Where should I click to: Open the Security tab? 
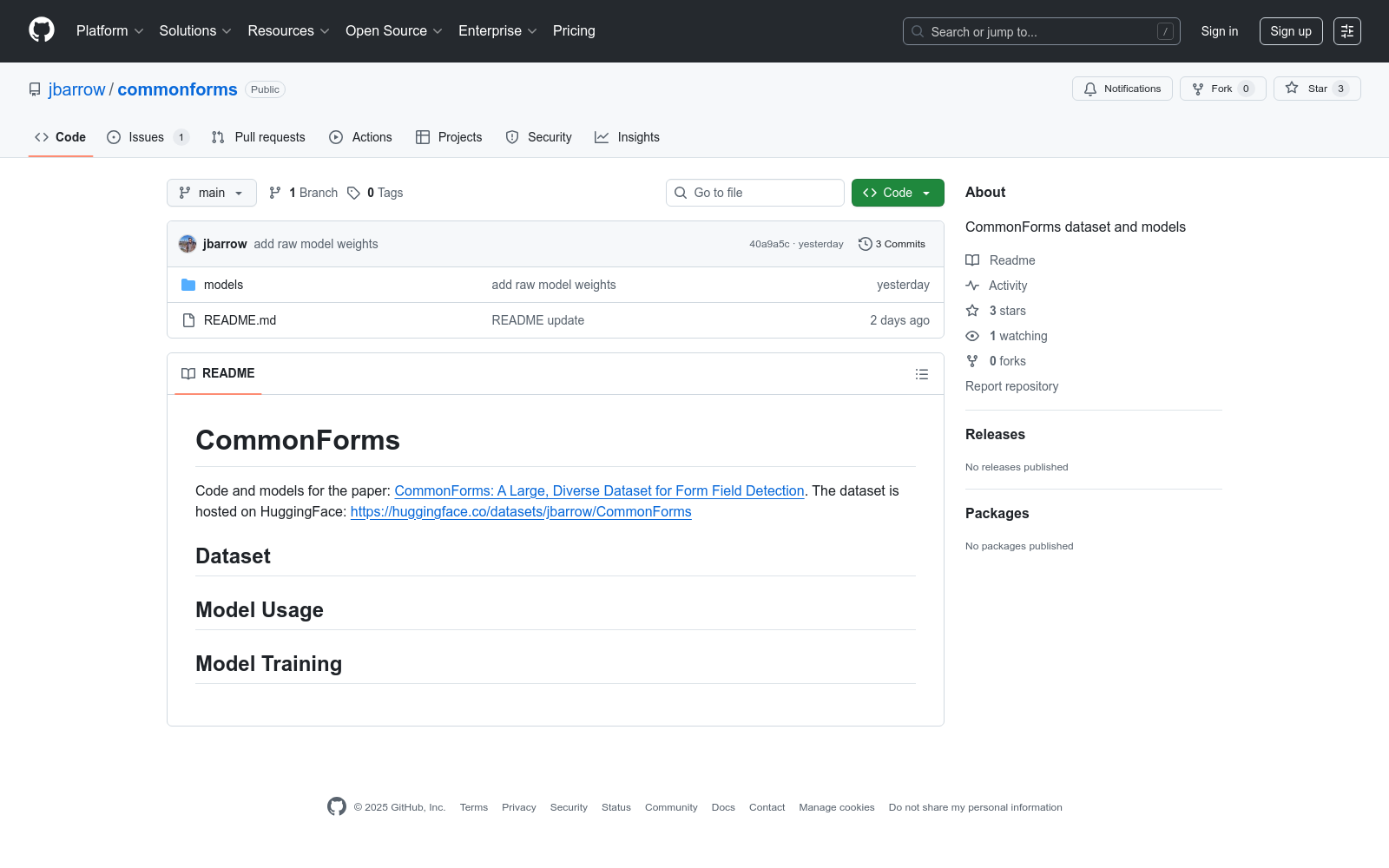pos(539,137)
